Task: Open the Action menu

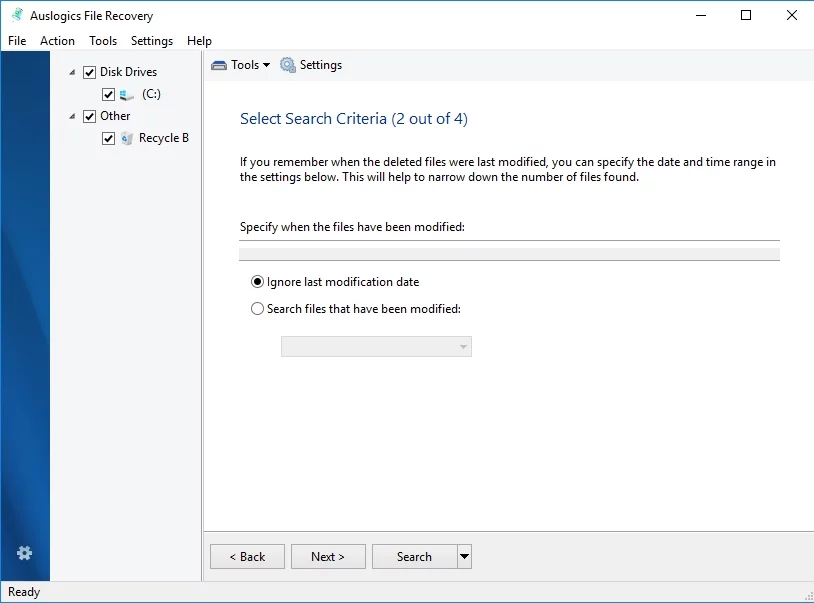Action: tap(57, 41)
